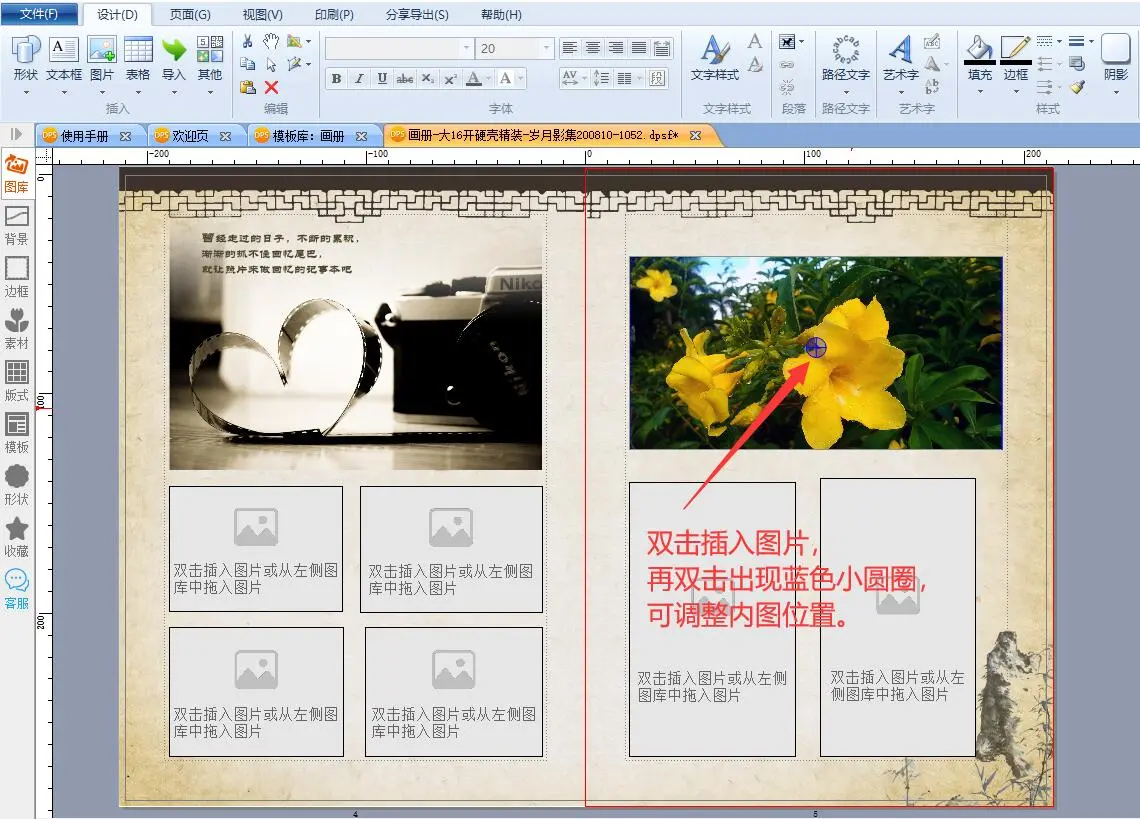
Task: Select the hand pan tool
Action: point(271,42)
